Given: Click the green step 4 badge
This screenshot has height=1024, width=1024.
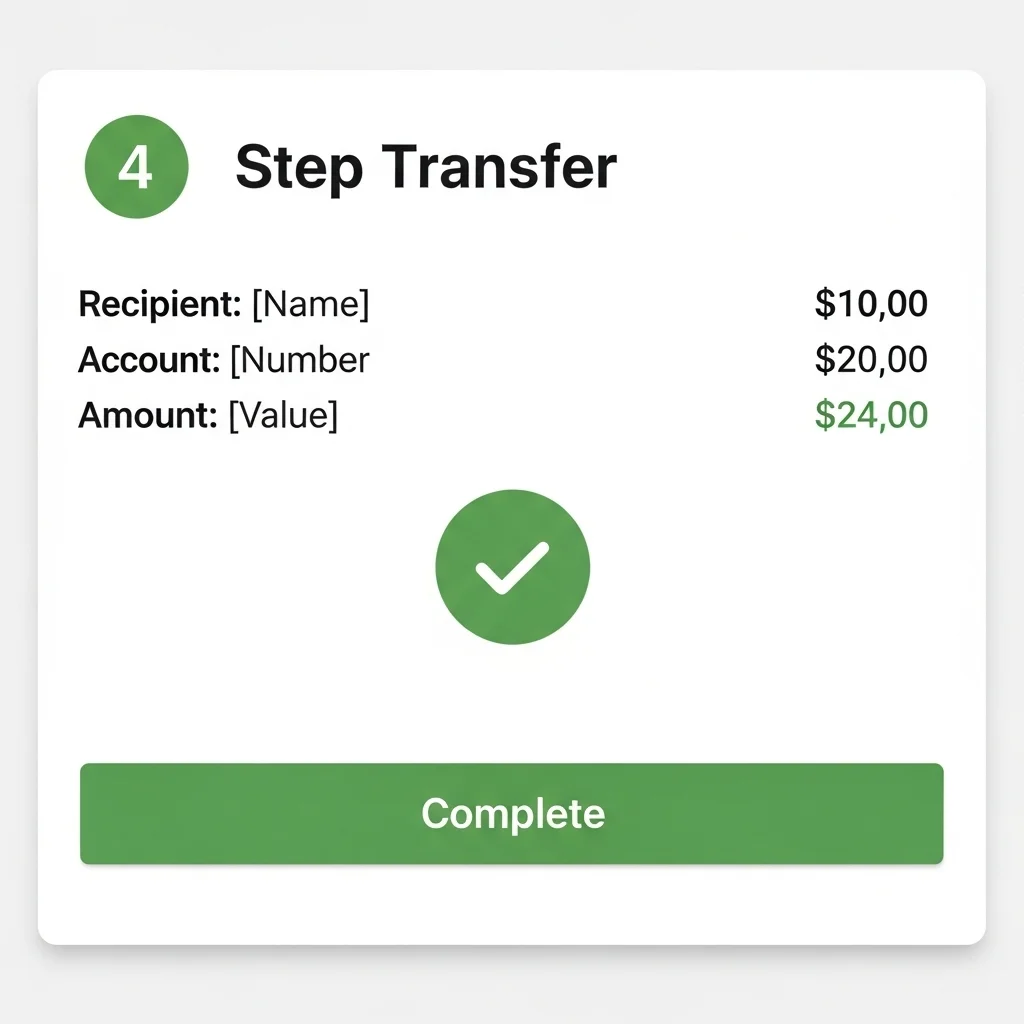Looking at the screenshot, I should coord(135,168).
